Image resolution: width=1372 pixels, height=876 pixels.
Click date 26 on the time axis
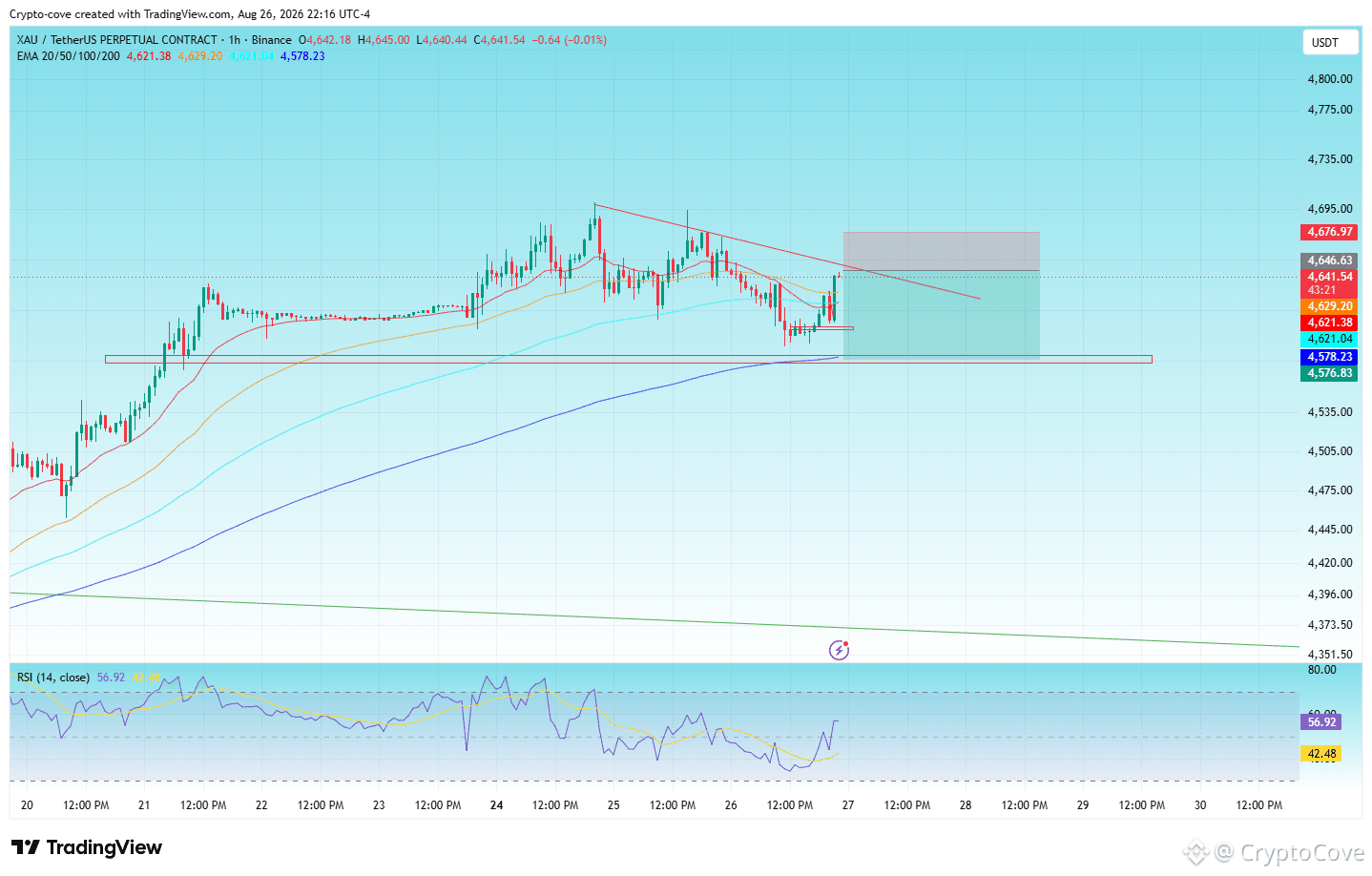tap(731, 805)
